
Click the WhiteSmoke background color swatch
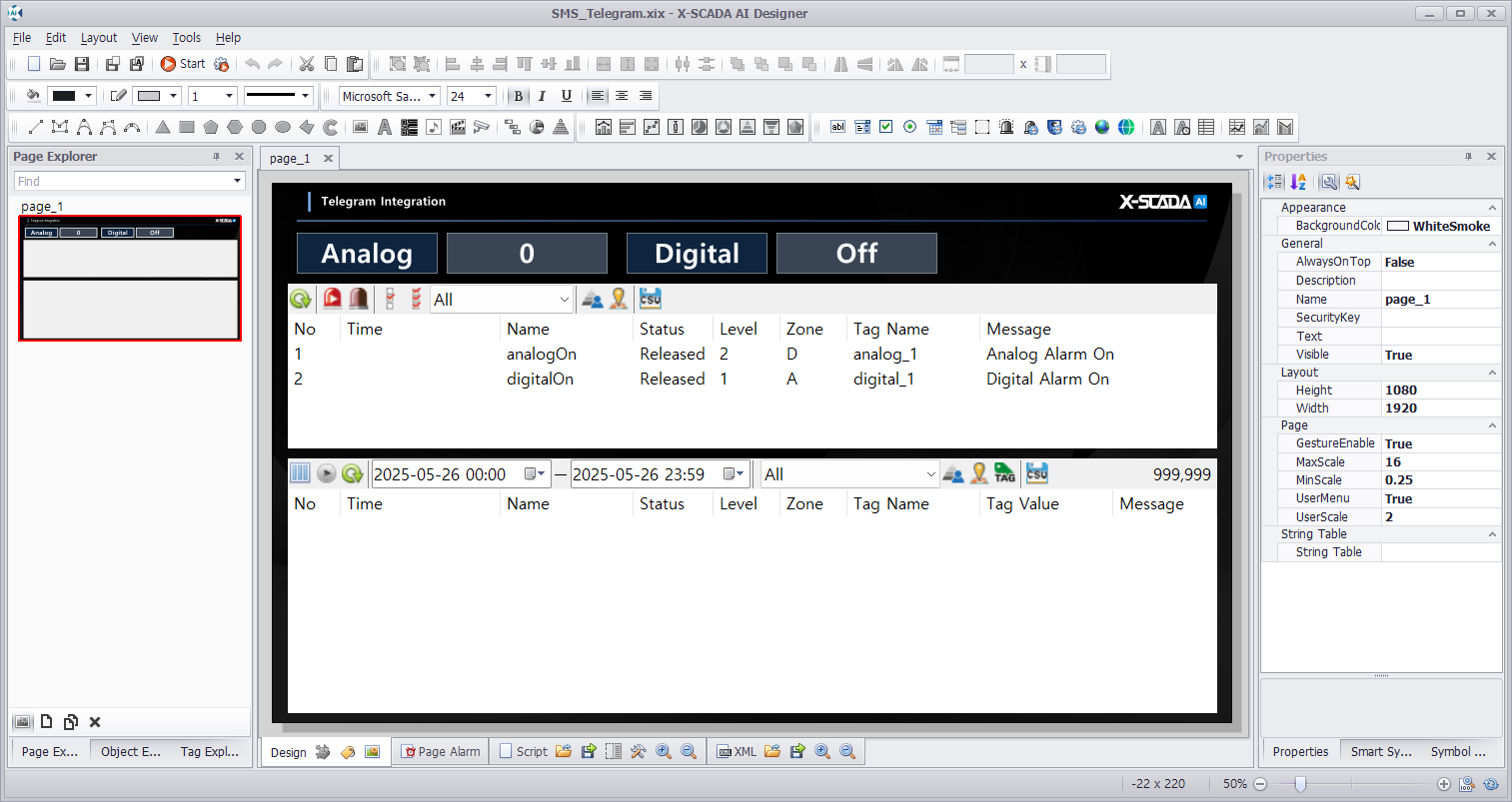tap(1398, 226)
